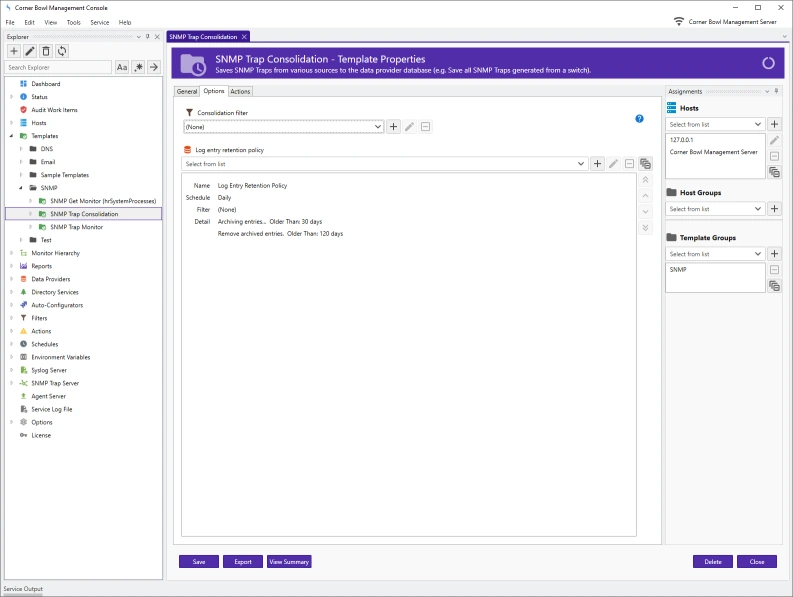Image resolution: width=793 pixels, height=597 pixels.
Task: Type in the Search Explorer field
Action: click(58, 67)
